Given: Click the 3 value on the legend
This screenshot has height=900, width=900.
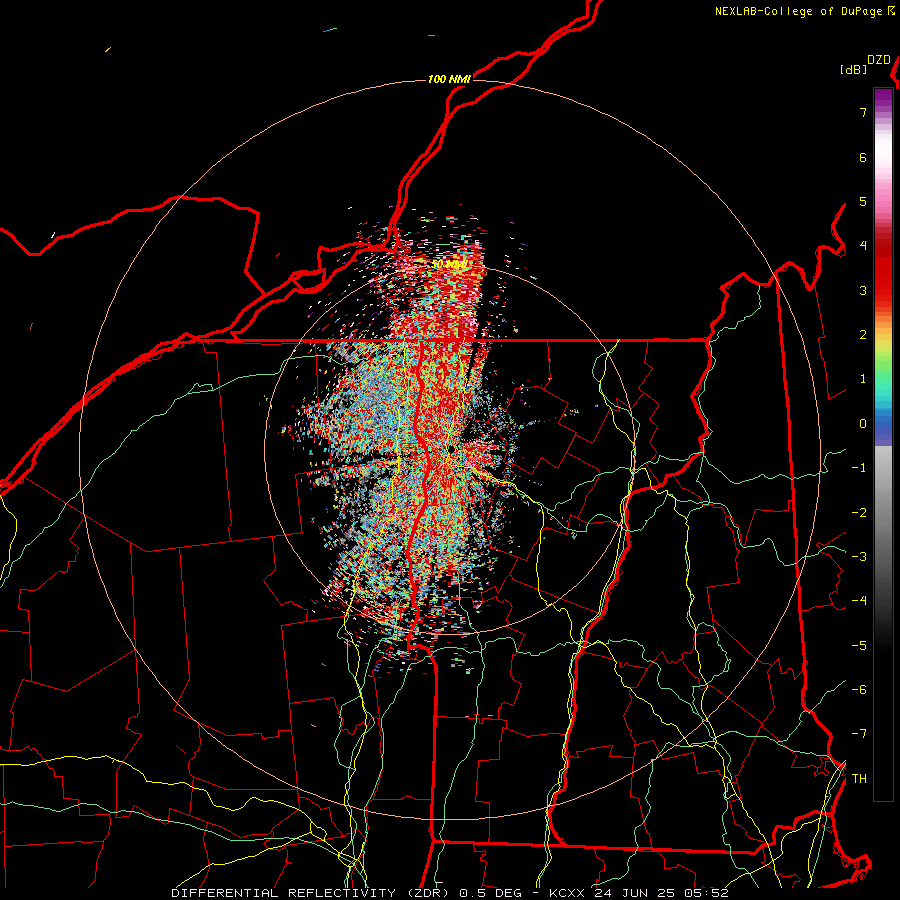Looking at the screenshot, I should pyautogui.click(x=863, y=290).
